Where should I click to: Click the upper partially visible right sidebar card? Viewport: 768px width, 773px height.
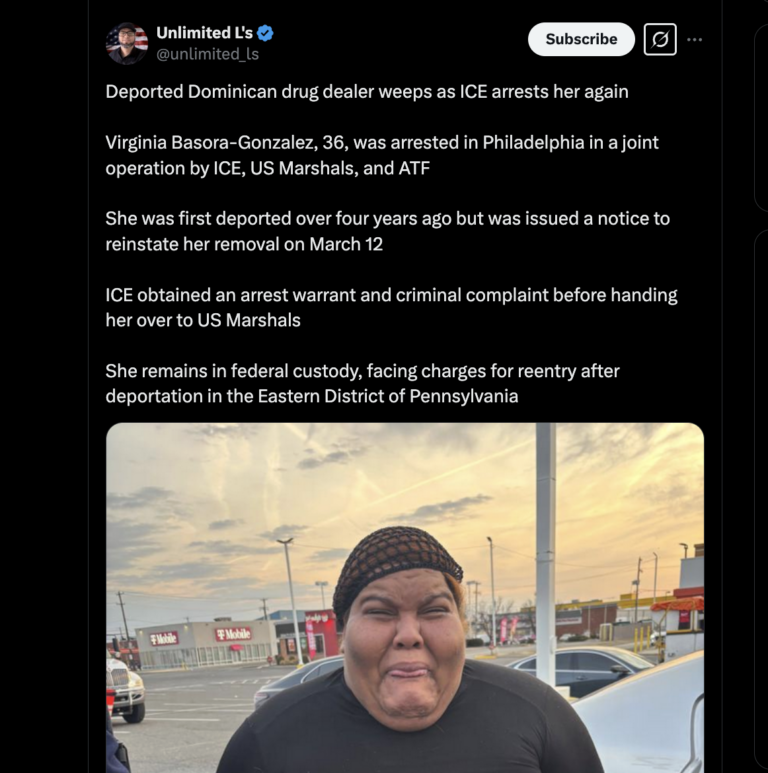(762, 118)
